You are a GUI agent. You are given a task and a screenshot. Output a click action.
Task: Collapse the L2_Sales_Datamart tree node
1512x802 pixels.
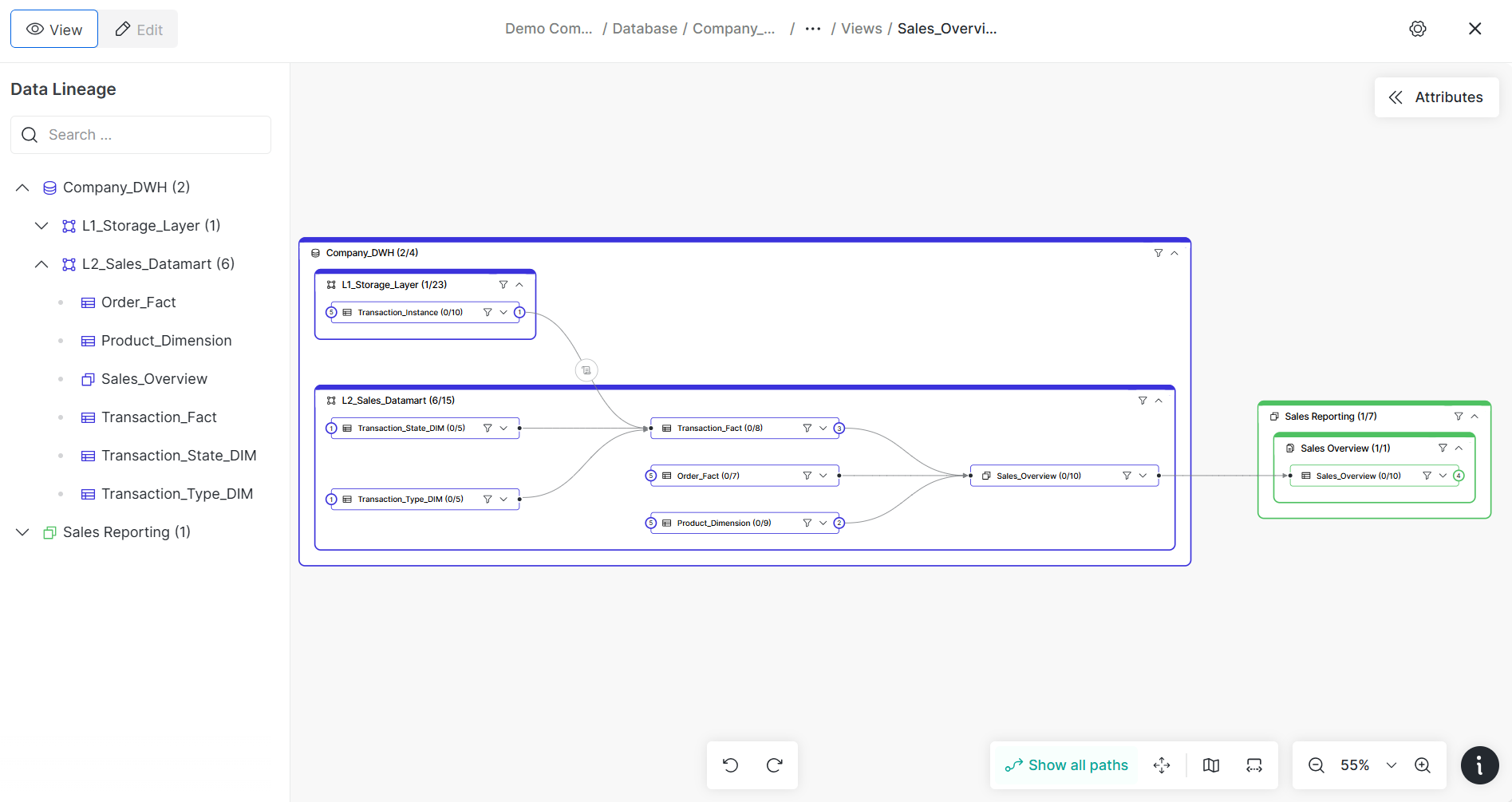tap(41, 264)
